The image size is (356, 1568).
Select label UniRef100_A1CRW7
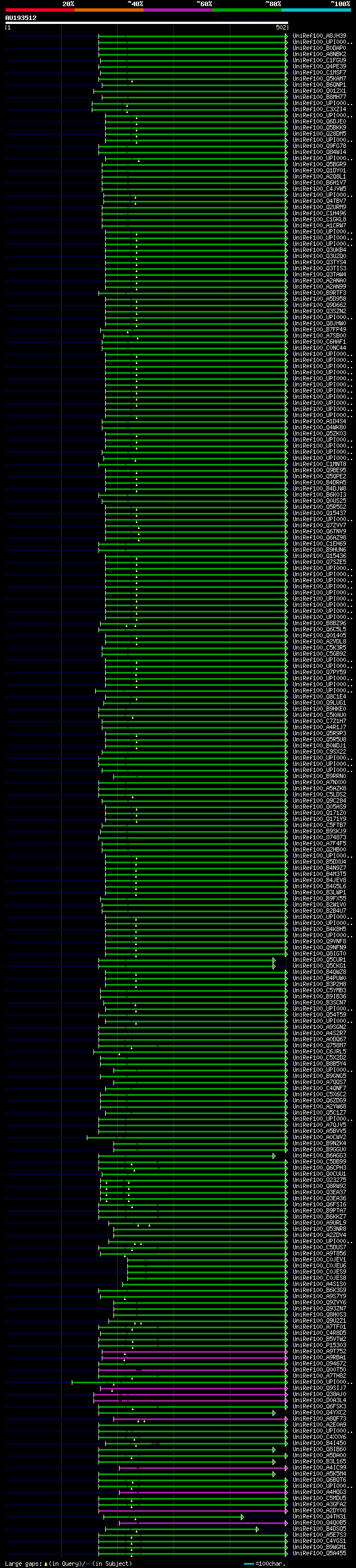(319, 226)
